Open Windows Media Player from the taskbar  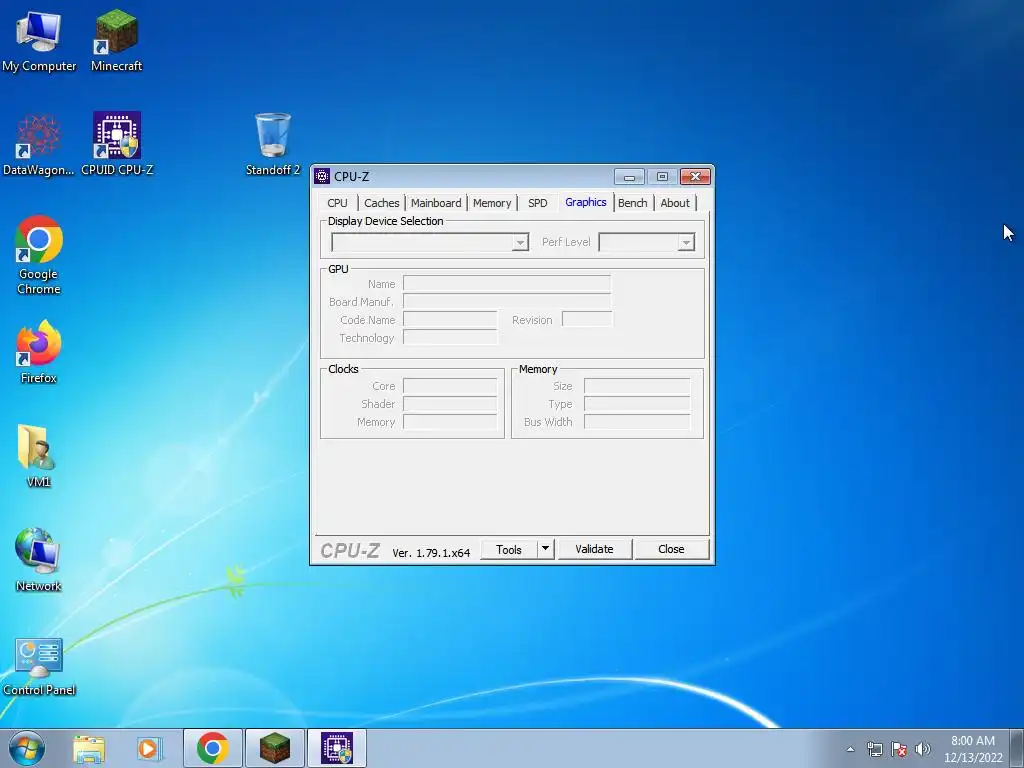pos(149,748)
